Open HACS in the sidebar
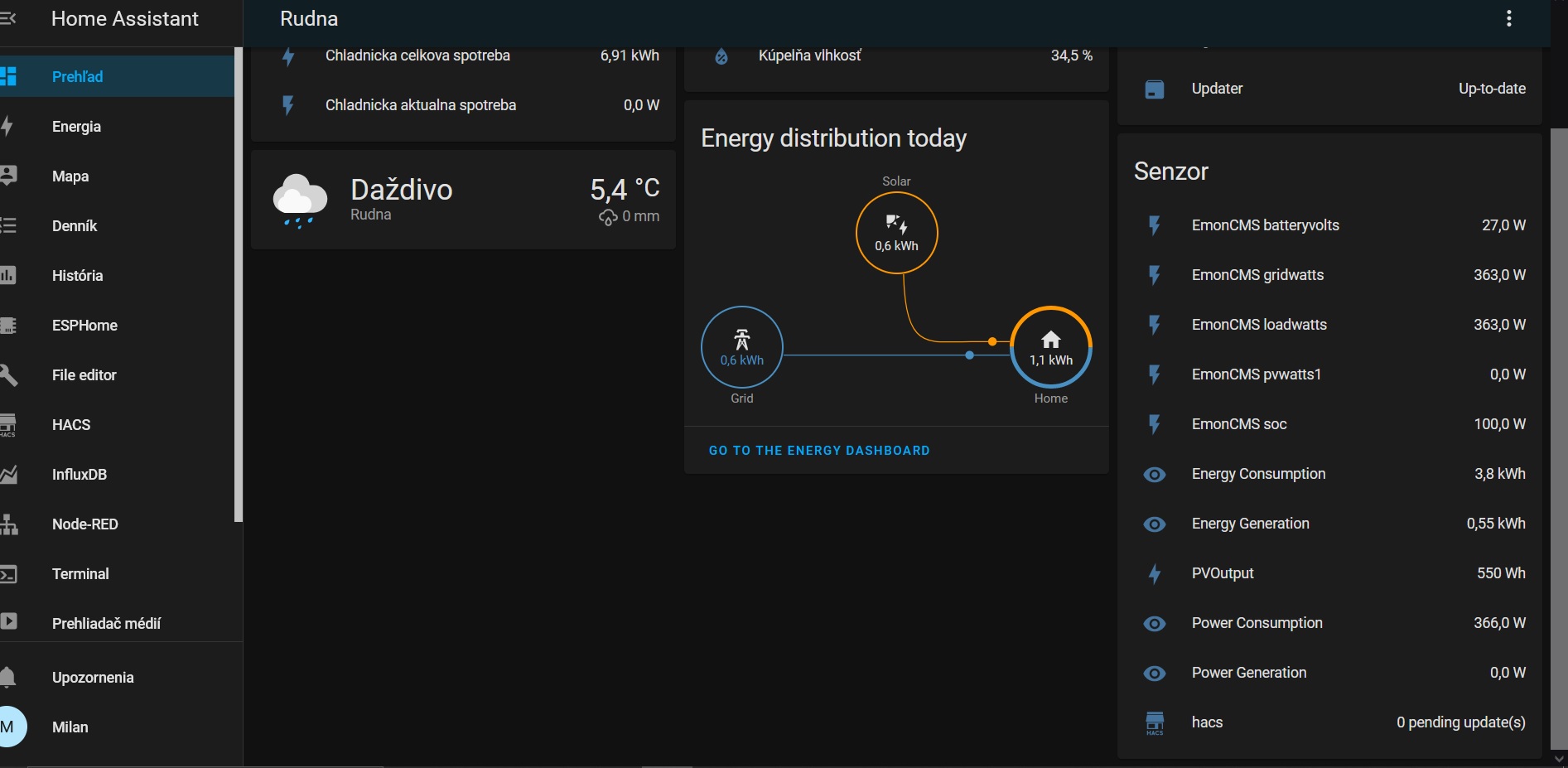 [x=117, y=424]
